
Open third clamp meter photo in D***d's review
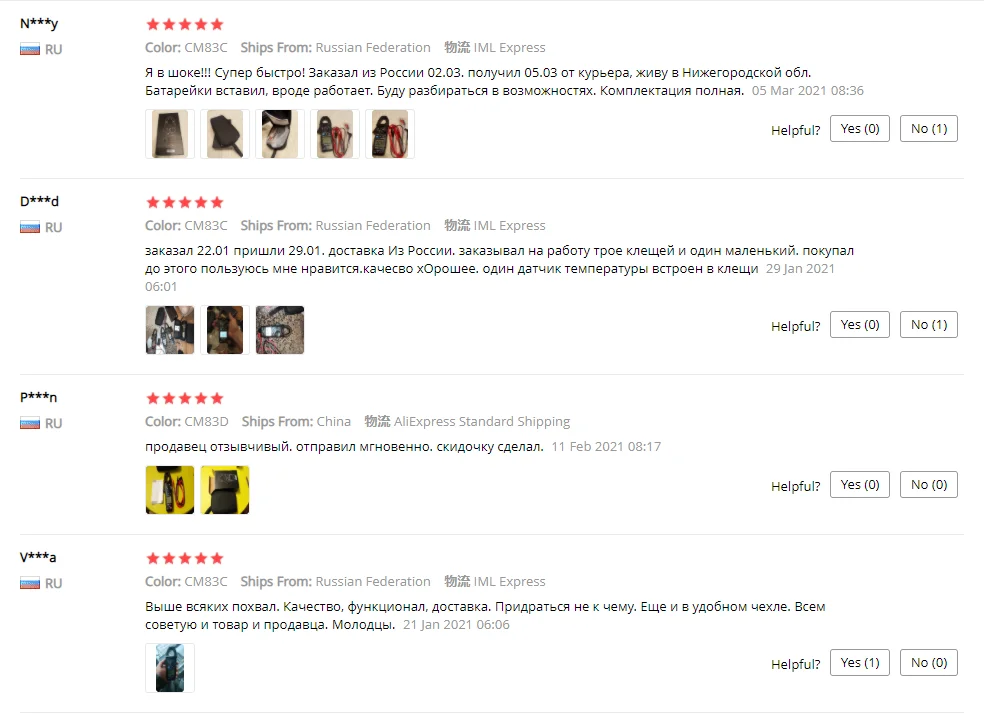tap(280, 330)
